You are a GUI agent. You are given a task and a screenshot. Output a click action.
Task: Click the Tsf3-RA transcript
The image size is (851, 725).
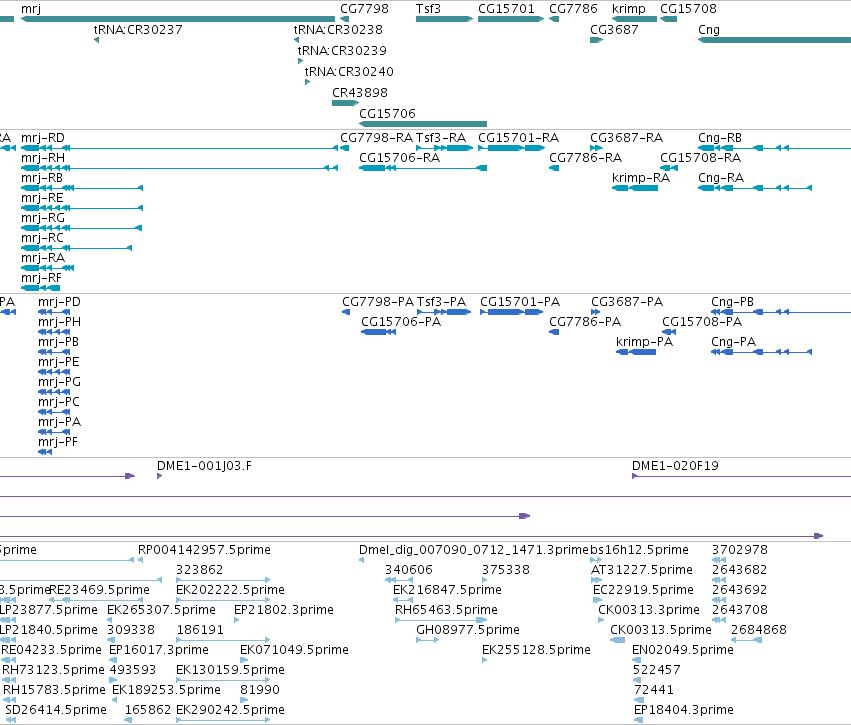click(x=444, y=148)
